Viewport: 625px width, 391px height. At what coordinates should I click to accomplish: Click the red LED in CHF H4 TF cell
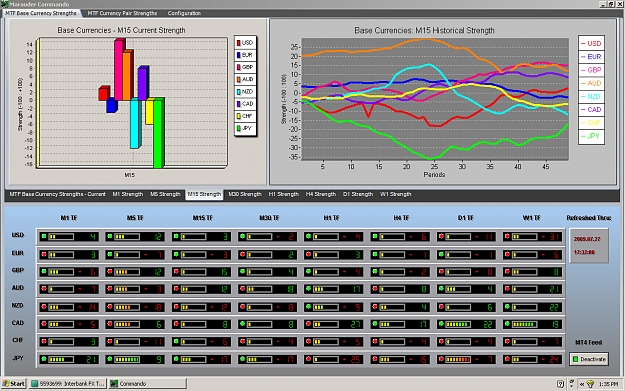coord(375,342)
